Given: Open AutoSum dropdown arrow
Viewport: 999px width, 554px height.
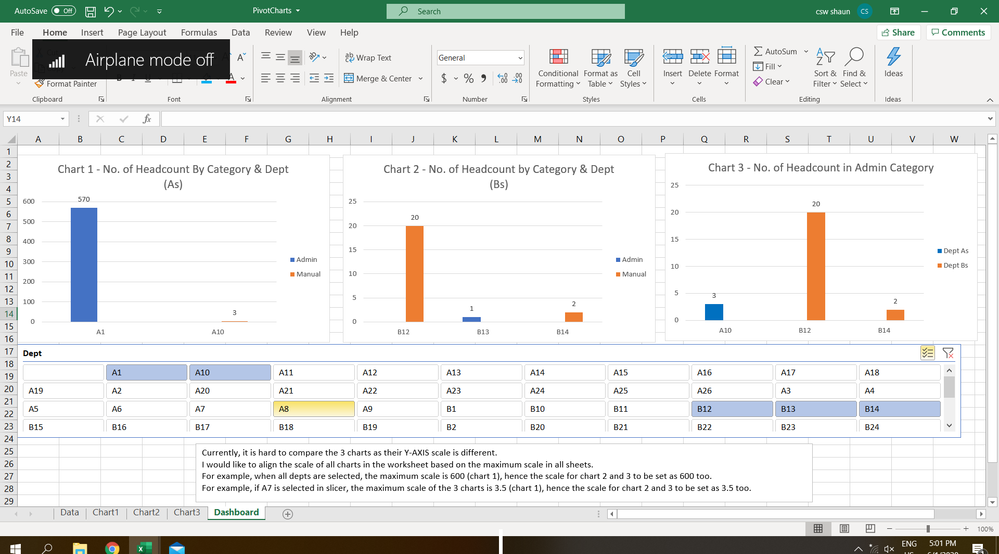Looking at the screenshot, I should 806,52.
